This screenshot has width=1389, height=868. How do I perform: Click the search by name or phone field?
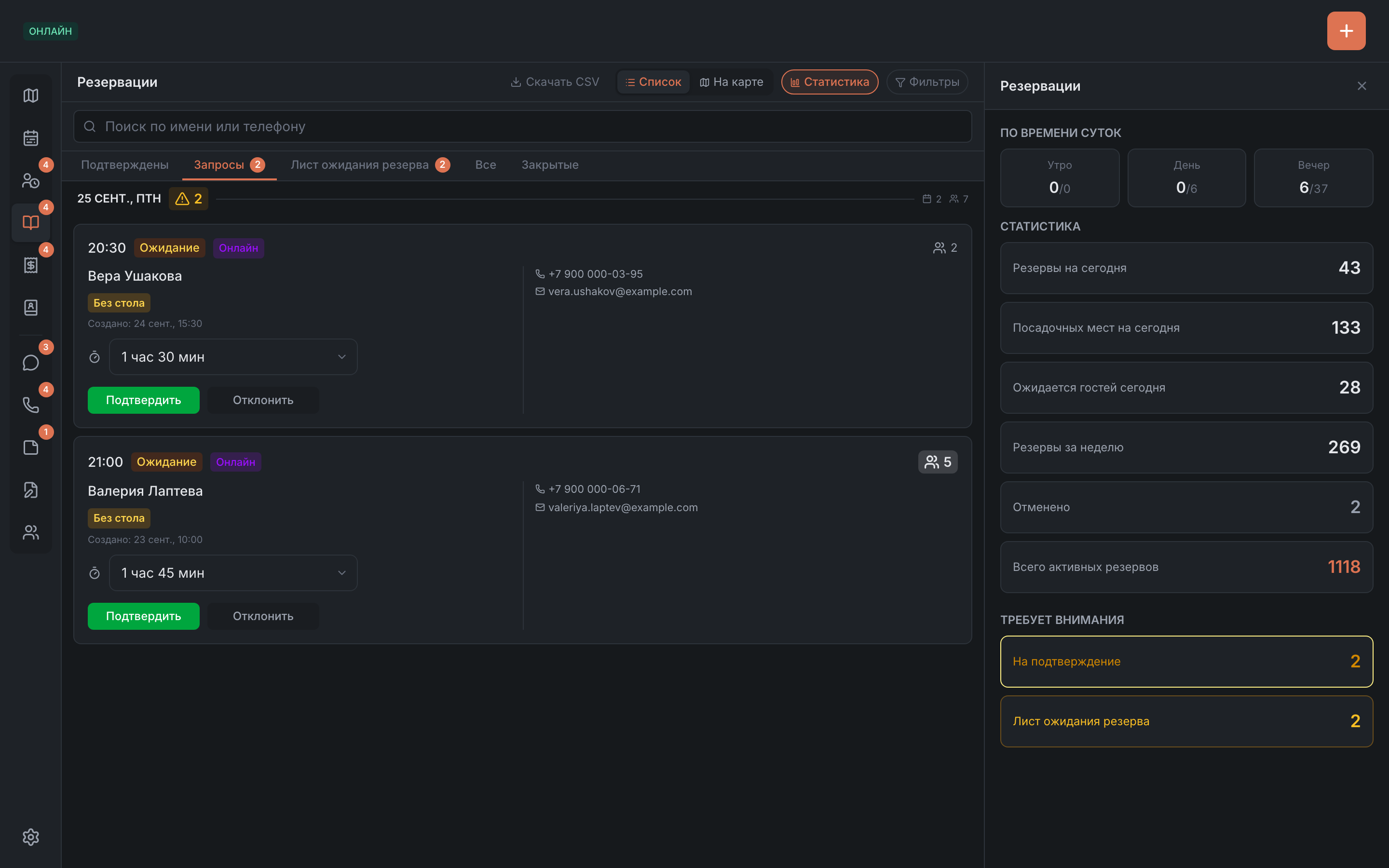(522, 126)
